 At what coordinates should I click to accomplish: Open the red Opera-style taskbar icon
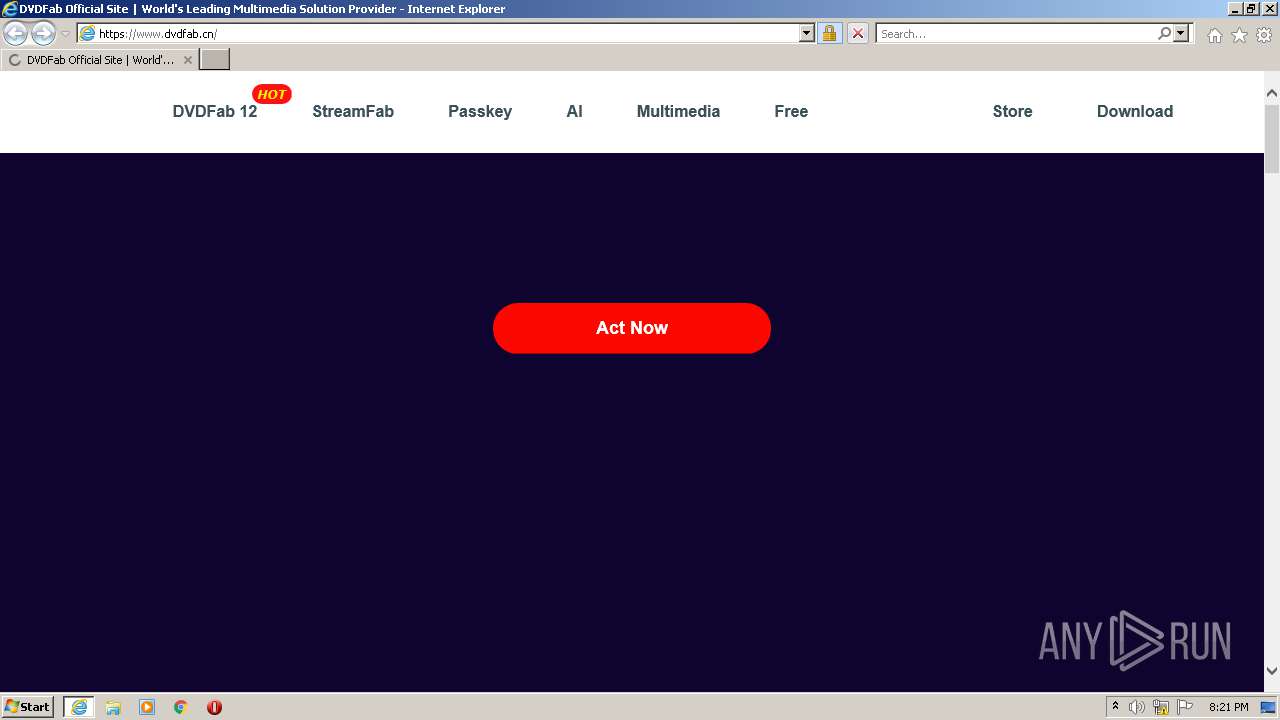click(x=214, y=707)
